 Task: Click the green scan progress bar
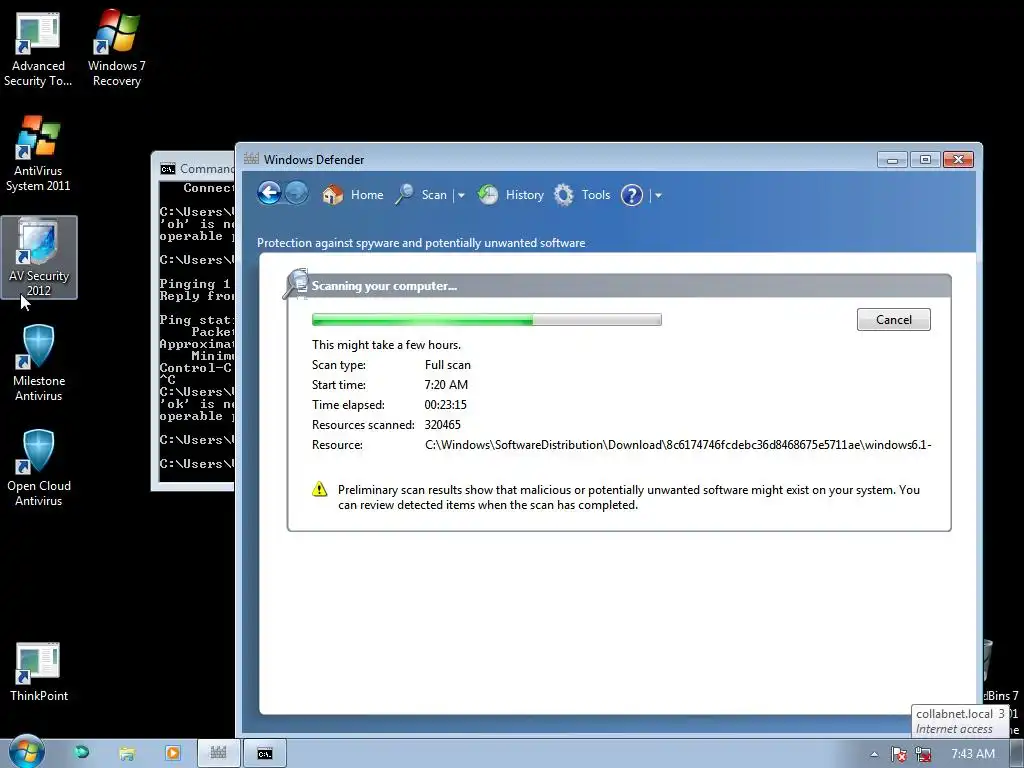click(x=487, y=319)
